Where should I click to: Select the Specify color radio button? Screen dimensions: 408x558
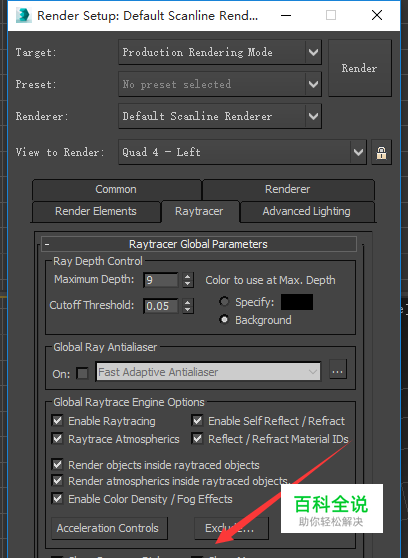pyautogui.click(x=224, y=302)
